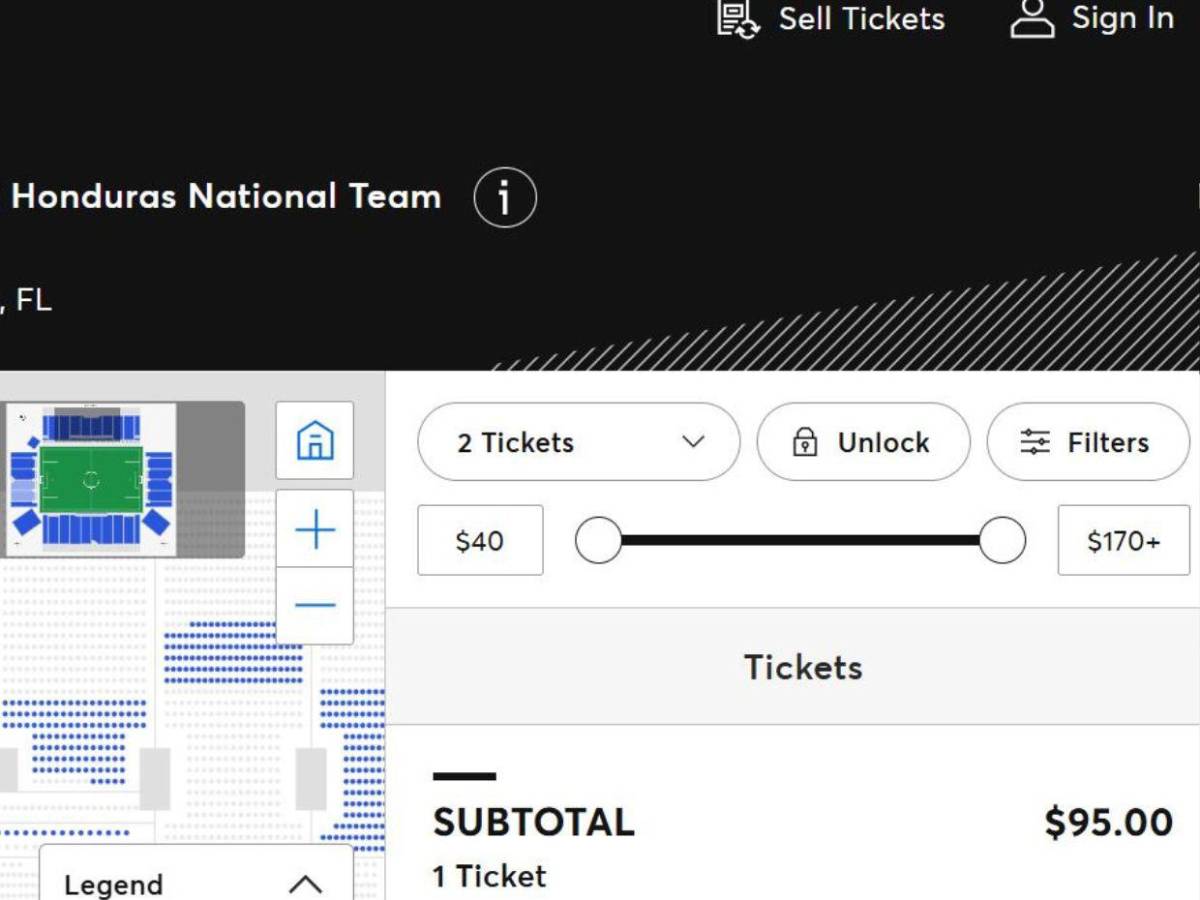
Task: Click the $40 minimum price field
Action: tap(480, 540)
